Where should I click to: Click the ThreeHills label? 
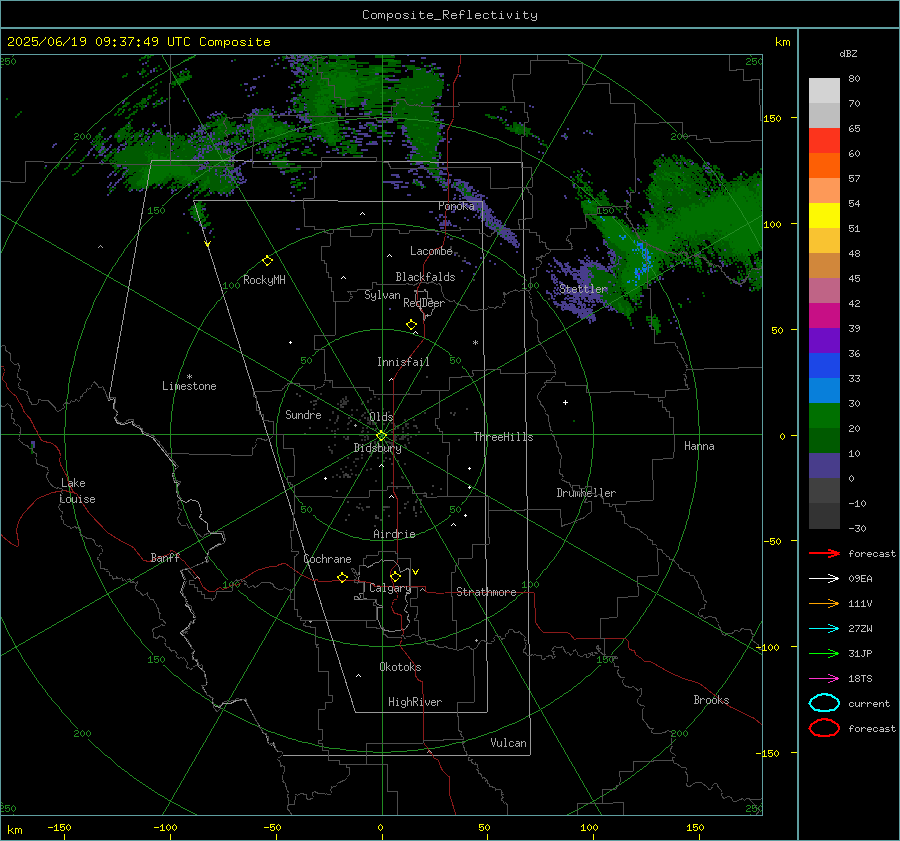[x=503, y=437]
